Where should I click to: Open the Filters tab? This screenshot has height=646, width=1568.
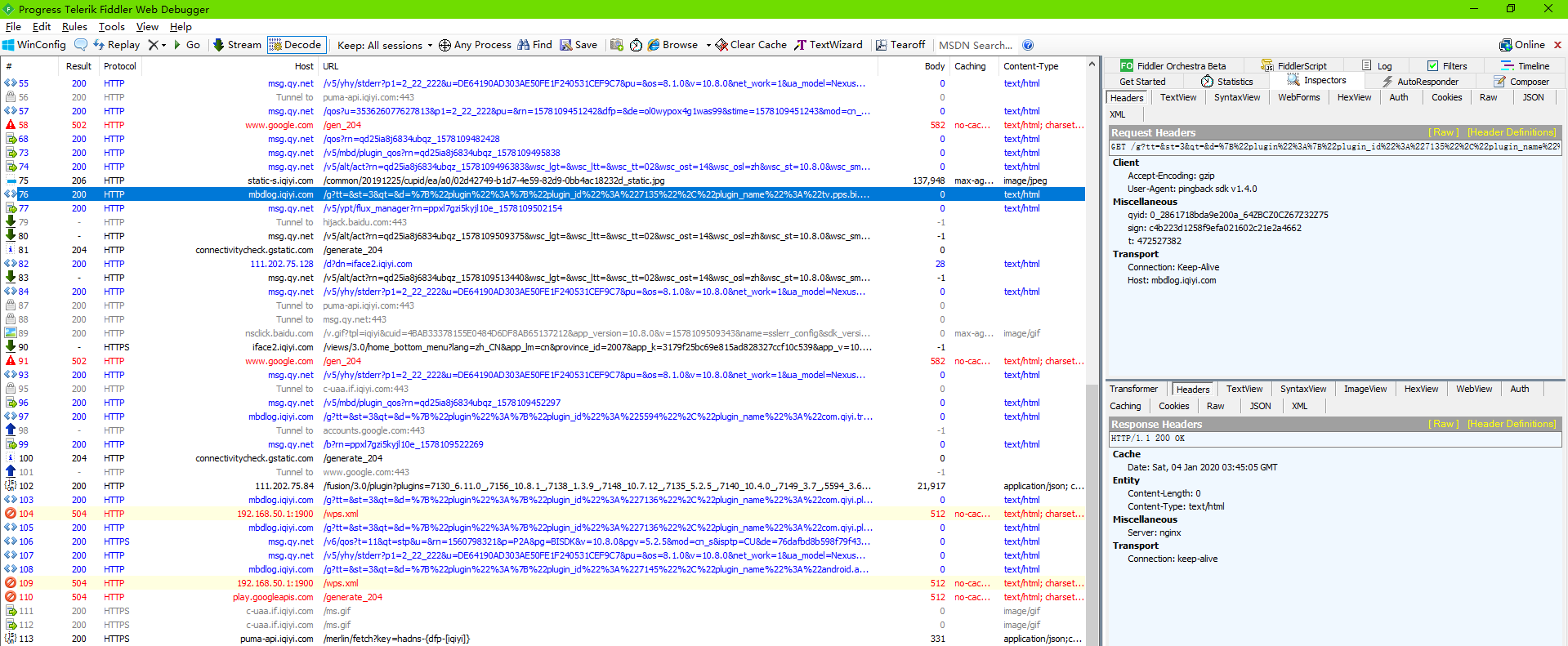[x=1447, y=66]
